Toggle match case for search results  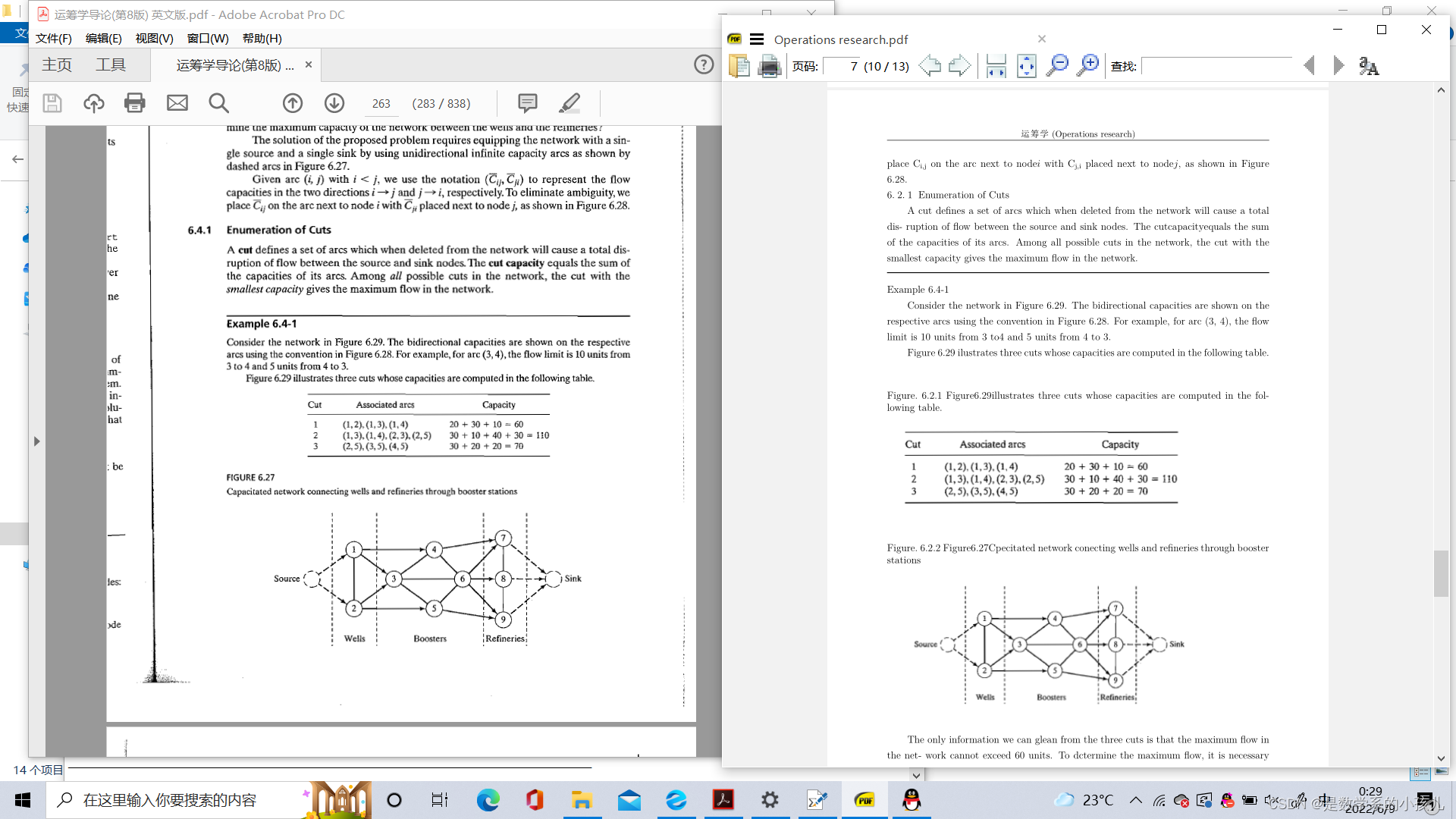tap(1370, 67)
